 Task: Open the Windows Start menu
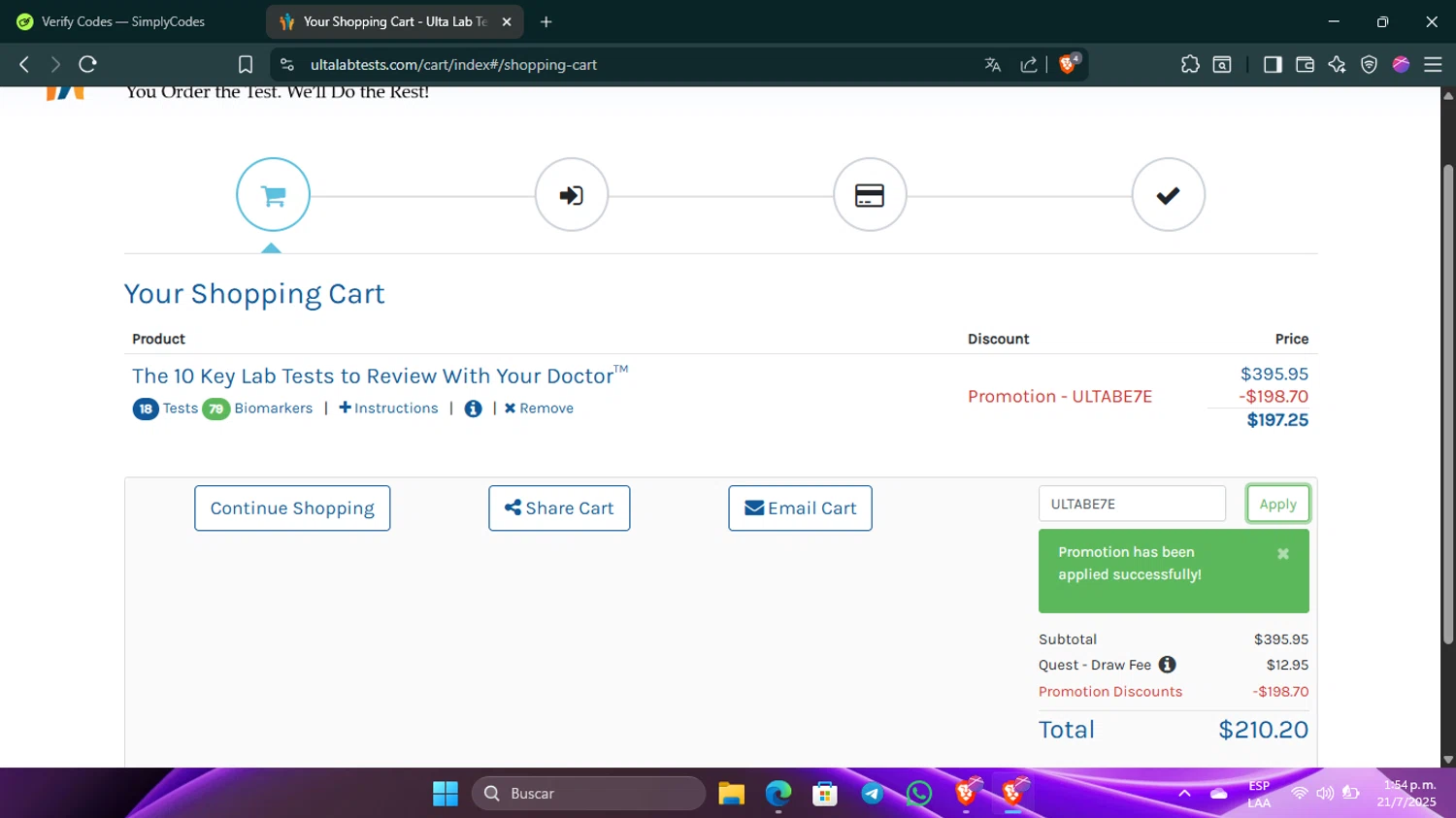[x=446, y=794]
